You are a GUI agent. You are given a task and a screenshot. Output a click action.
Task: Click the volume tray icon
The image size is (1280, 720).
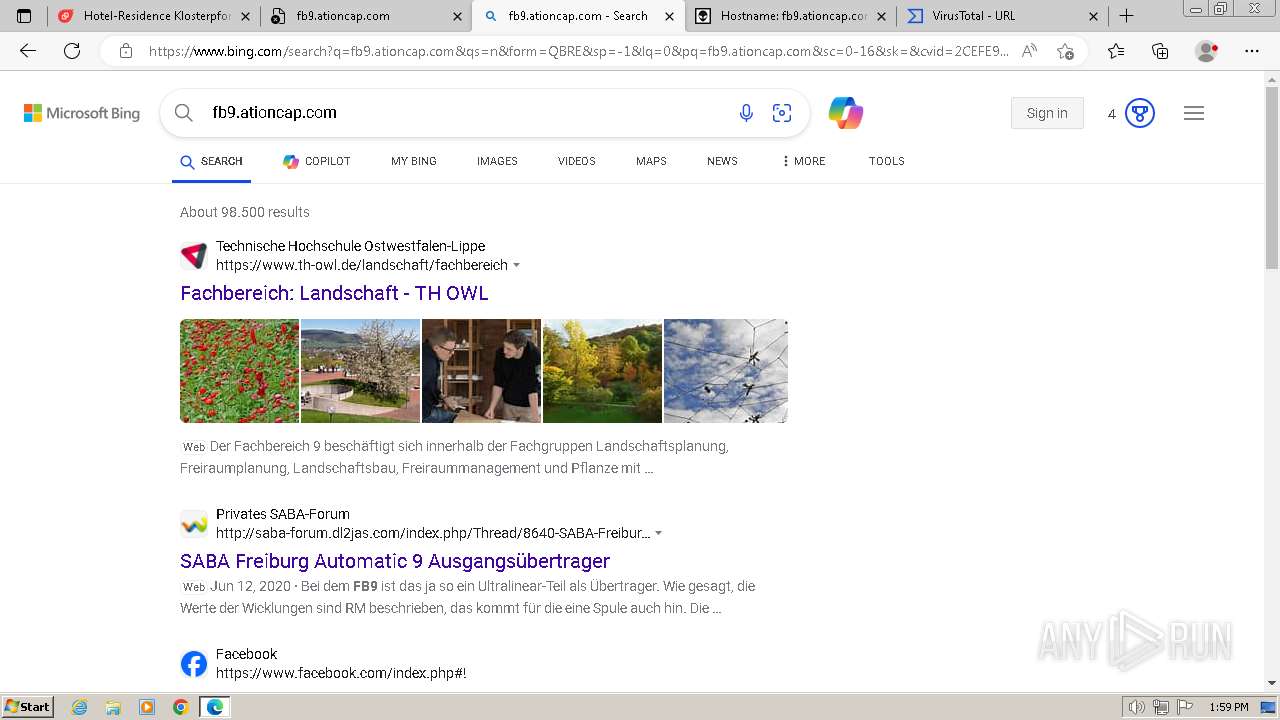(x=1137, y=707)
